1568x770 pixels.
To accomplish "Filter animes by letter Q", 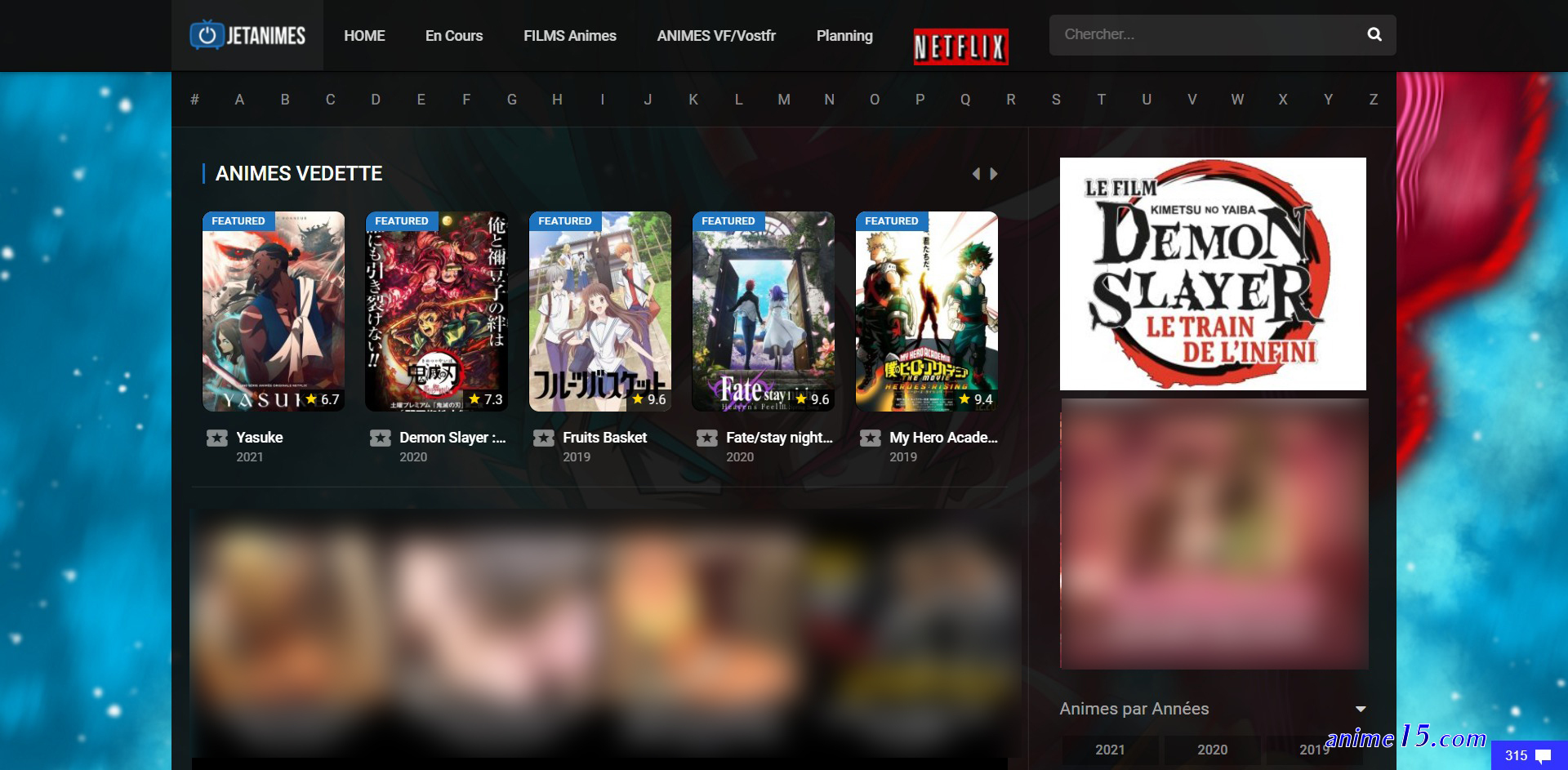I will tap(965, 100).
